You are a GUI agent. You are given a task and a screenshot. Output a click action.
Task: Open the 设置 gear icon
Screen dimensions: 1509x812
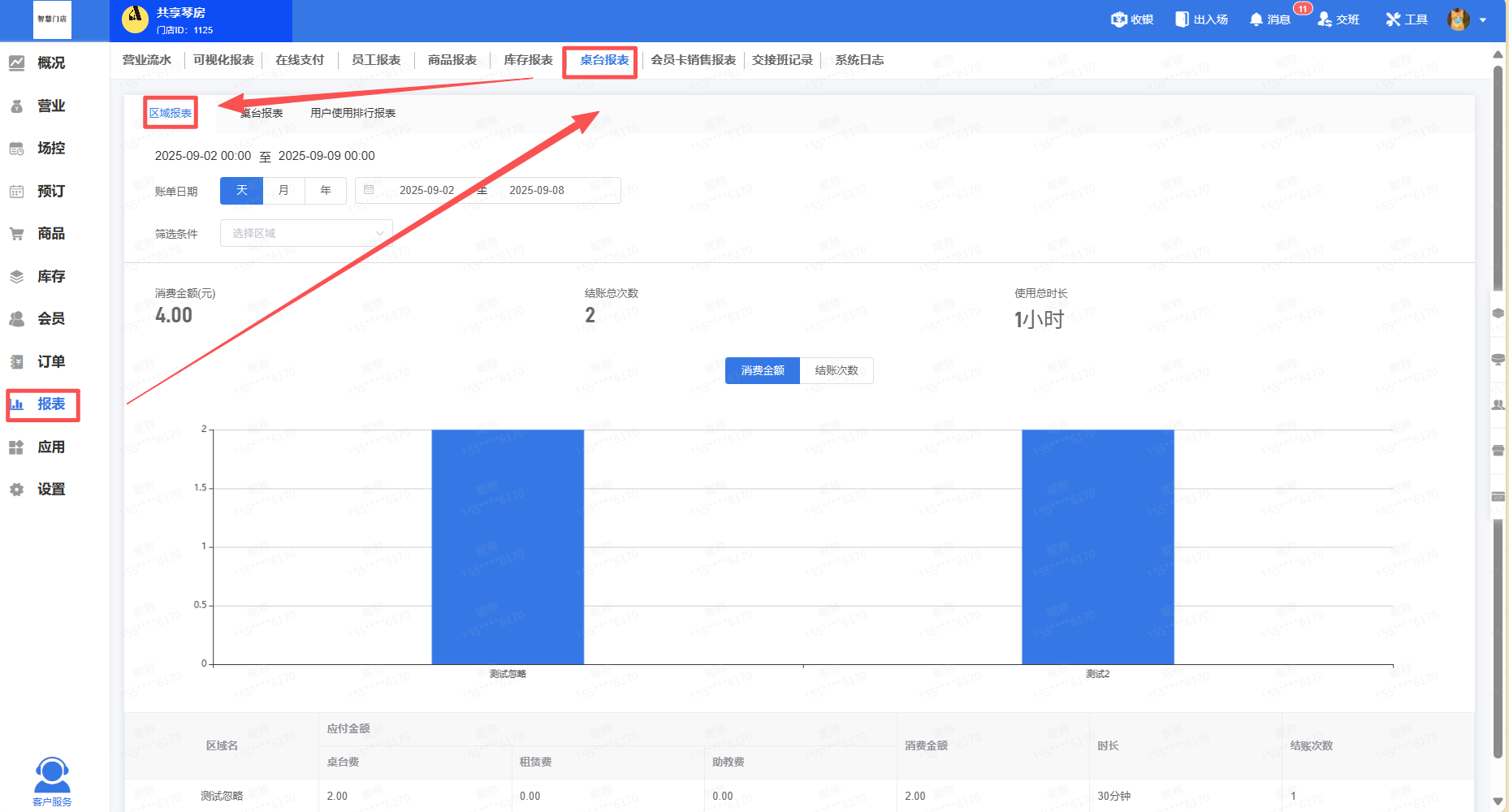coord(16,490)
